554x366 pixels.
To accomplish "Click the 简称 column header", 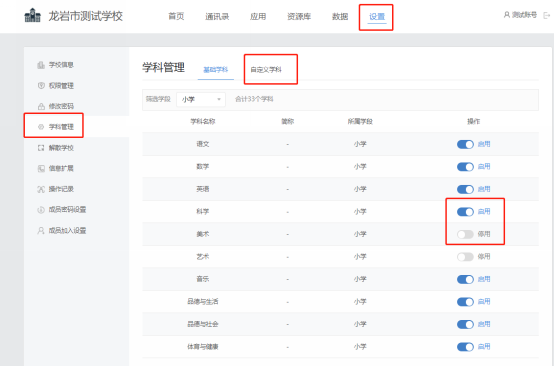I will click(288, 122).
